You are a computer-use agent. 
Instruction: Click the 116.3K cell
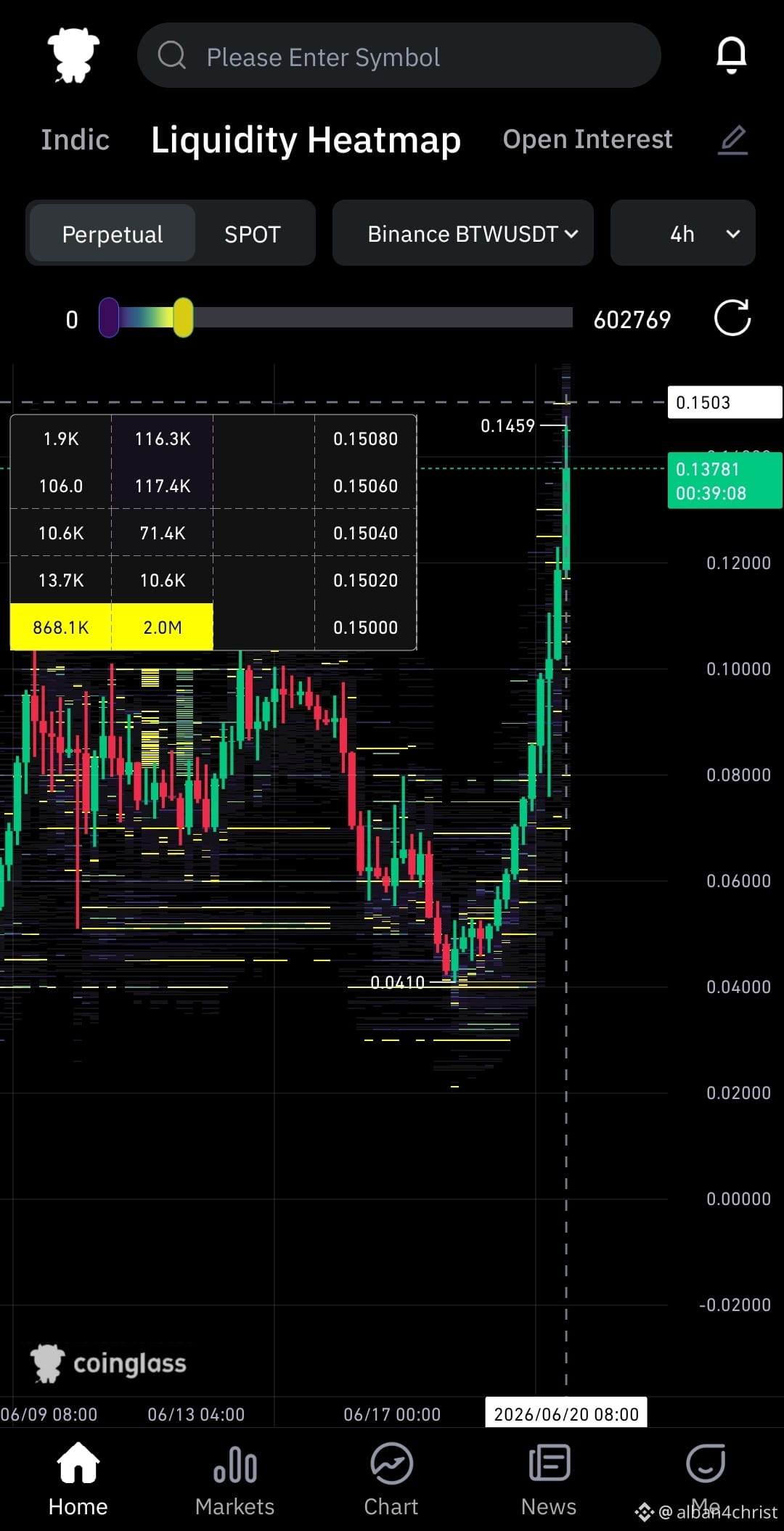(x=163, y=438)
